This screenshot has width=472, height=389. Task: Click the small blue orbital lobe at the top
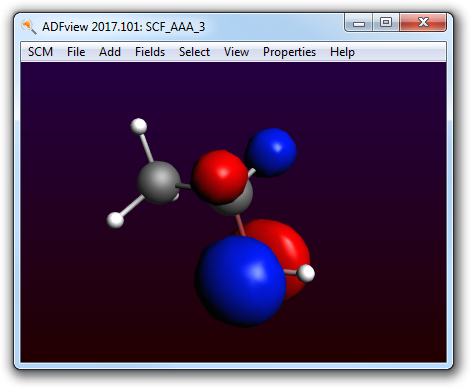(x=271, y=152)
